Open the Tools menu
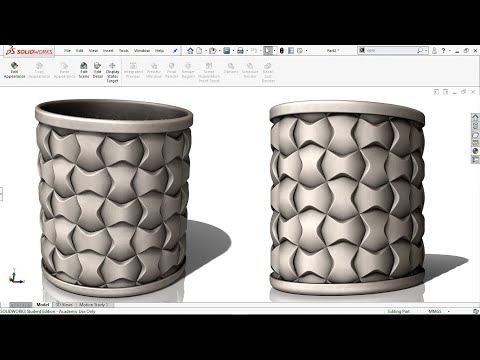This screenshot has height=360, width=480. [x=124, y=51]
